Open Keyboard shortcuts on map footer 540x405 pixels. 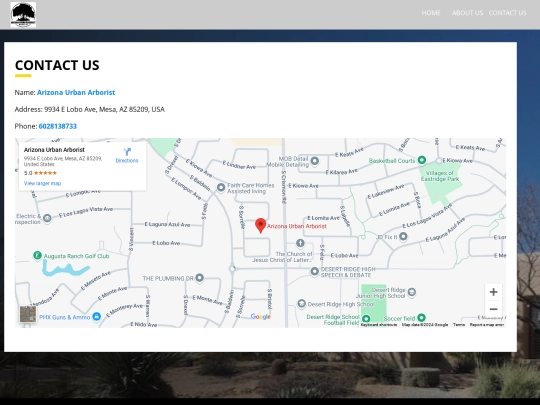379,325
